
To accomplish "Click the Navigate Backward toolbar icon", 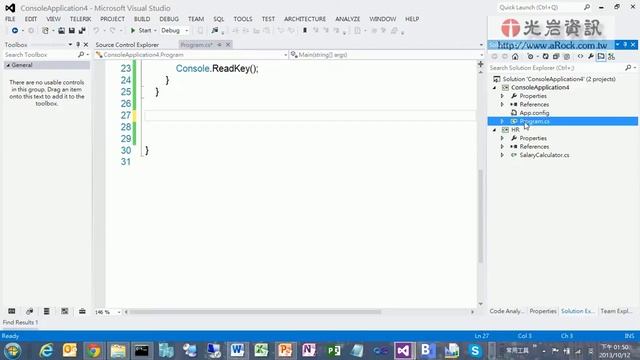I will pyautogui.click(x=15, y=31).
